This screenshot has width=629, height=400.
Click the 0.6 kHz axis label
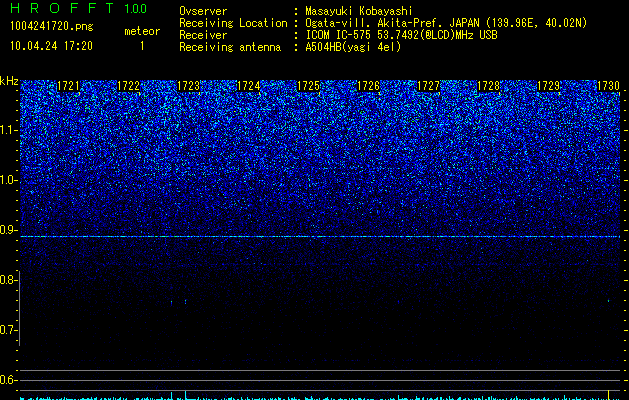6,380
